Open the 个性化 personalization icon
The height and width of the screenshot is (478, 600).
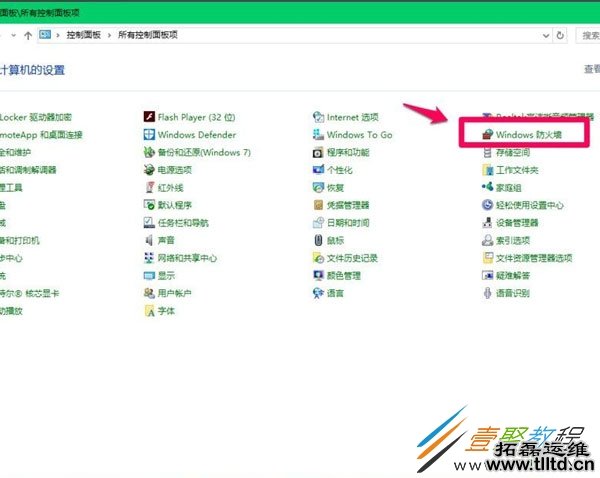tap(318, 170)
